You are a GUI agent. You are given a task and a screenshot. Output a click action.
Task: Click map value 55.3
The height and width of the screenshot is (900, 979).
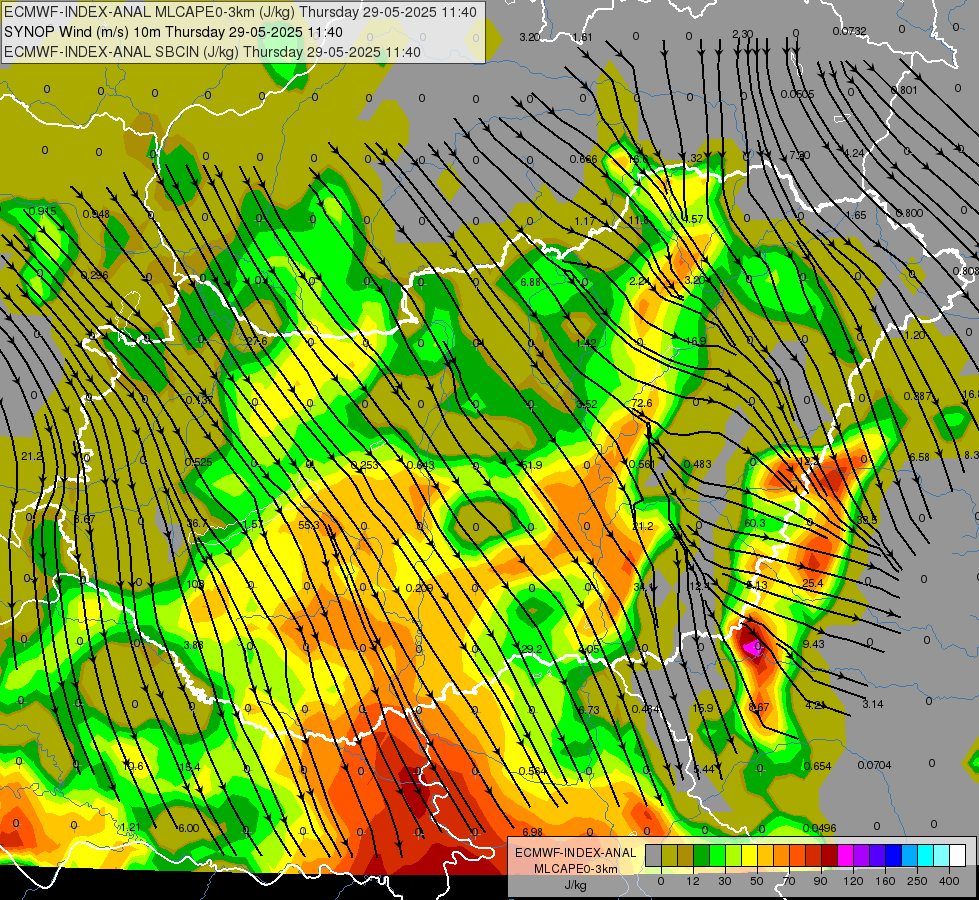pos(308,525)
